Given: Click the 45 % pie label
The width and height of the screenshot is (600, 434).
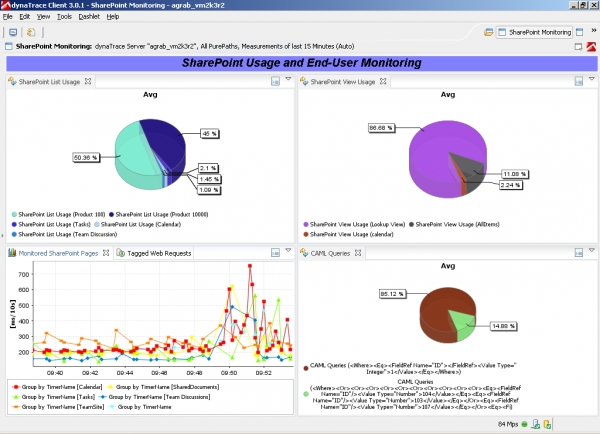Looking at the screenshot, I should click(210, 134).
